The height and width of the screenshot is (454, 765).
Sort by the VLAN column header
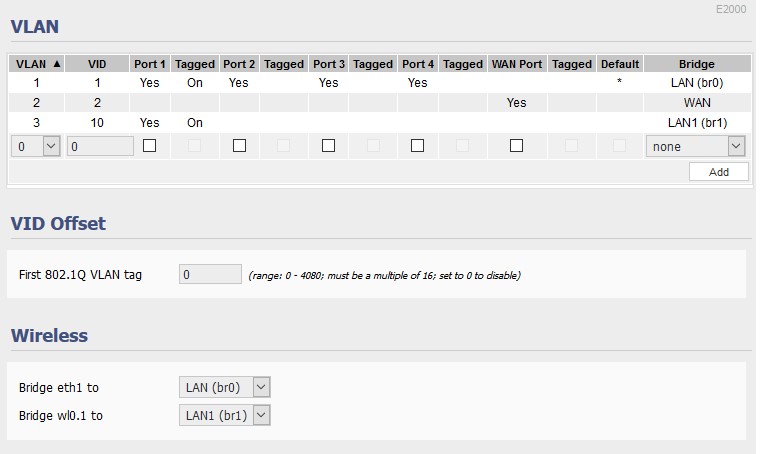(37, 64)
